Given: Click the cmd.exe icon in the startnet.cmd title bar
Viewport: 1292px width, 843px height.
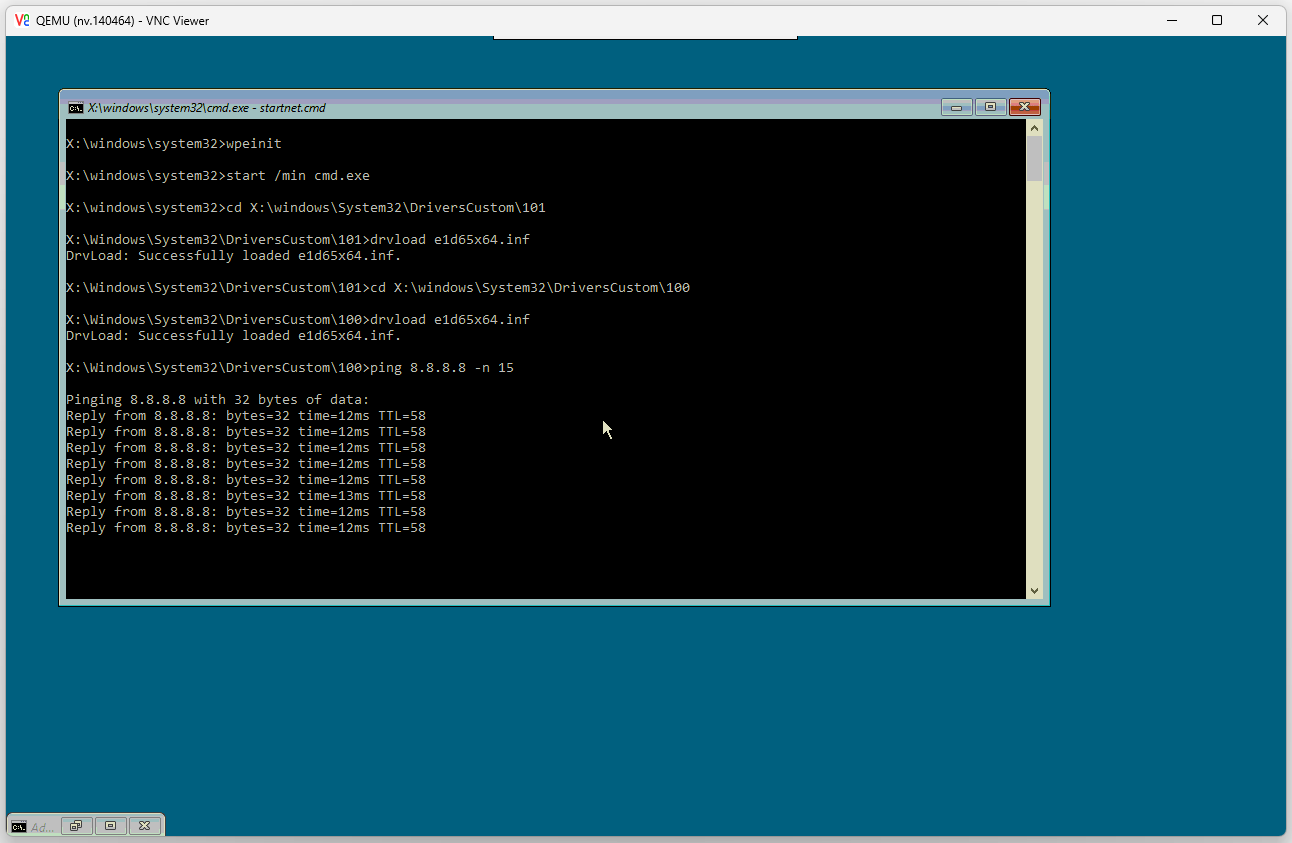Looking at the screenshot, I should click(x=75, y=108).
